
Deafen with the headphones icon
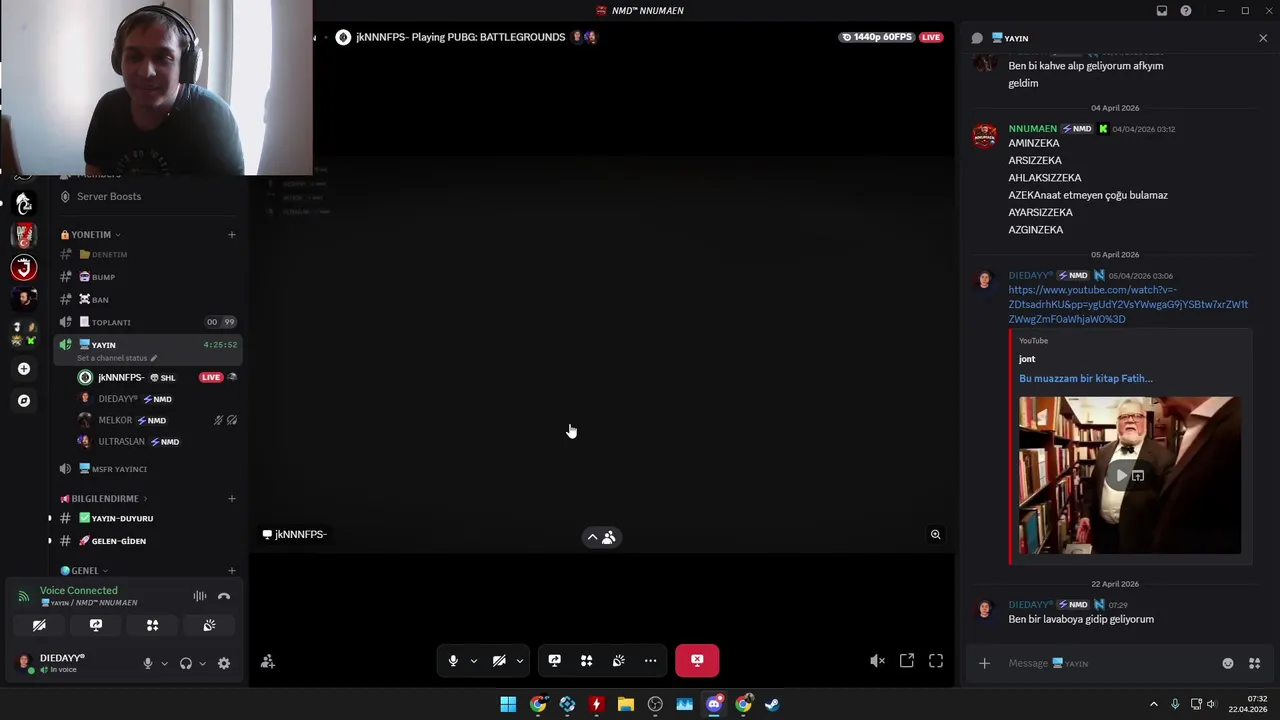(x=185, y=663)
